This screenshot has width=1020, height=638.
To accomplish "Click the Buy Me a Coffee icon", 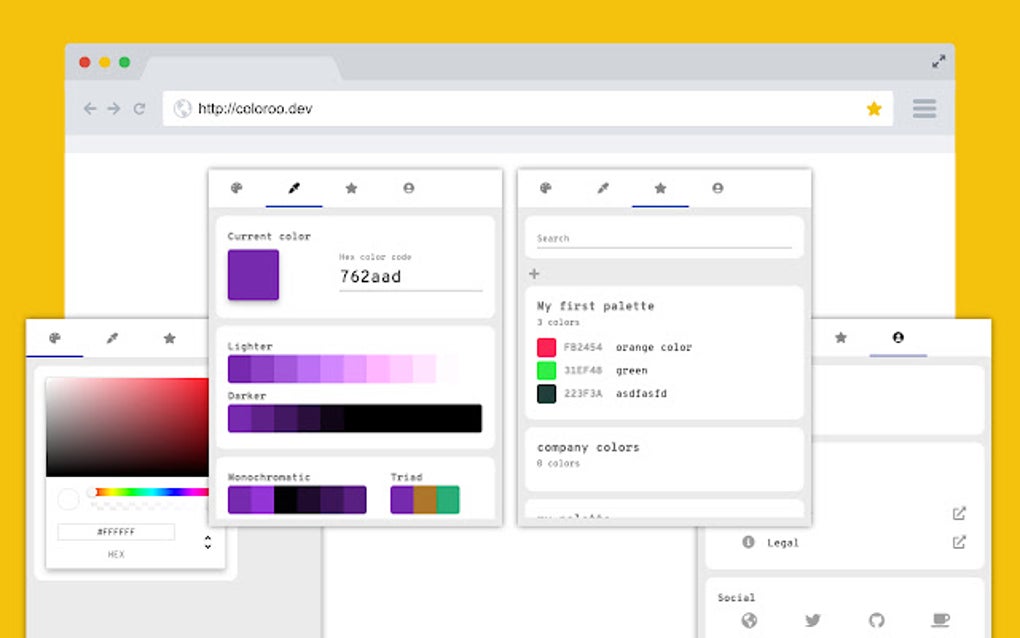I will (940, 620).
